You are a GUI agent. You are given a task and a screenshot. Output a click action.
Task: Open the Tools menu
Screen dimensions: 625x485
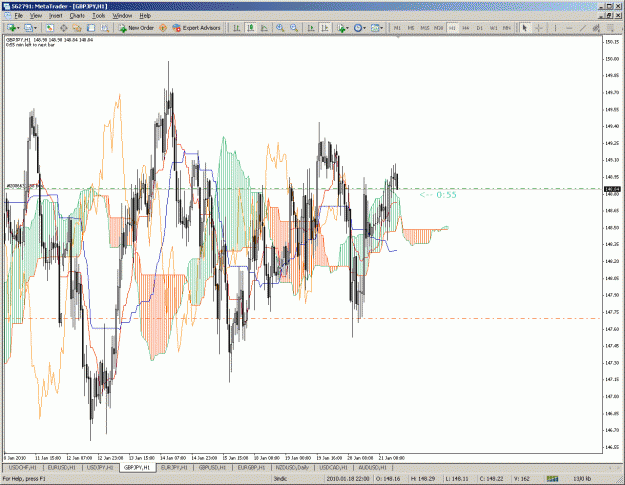[98, 16]
